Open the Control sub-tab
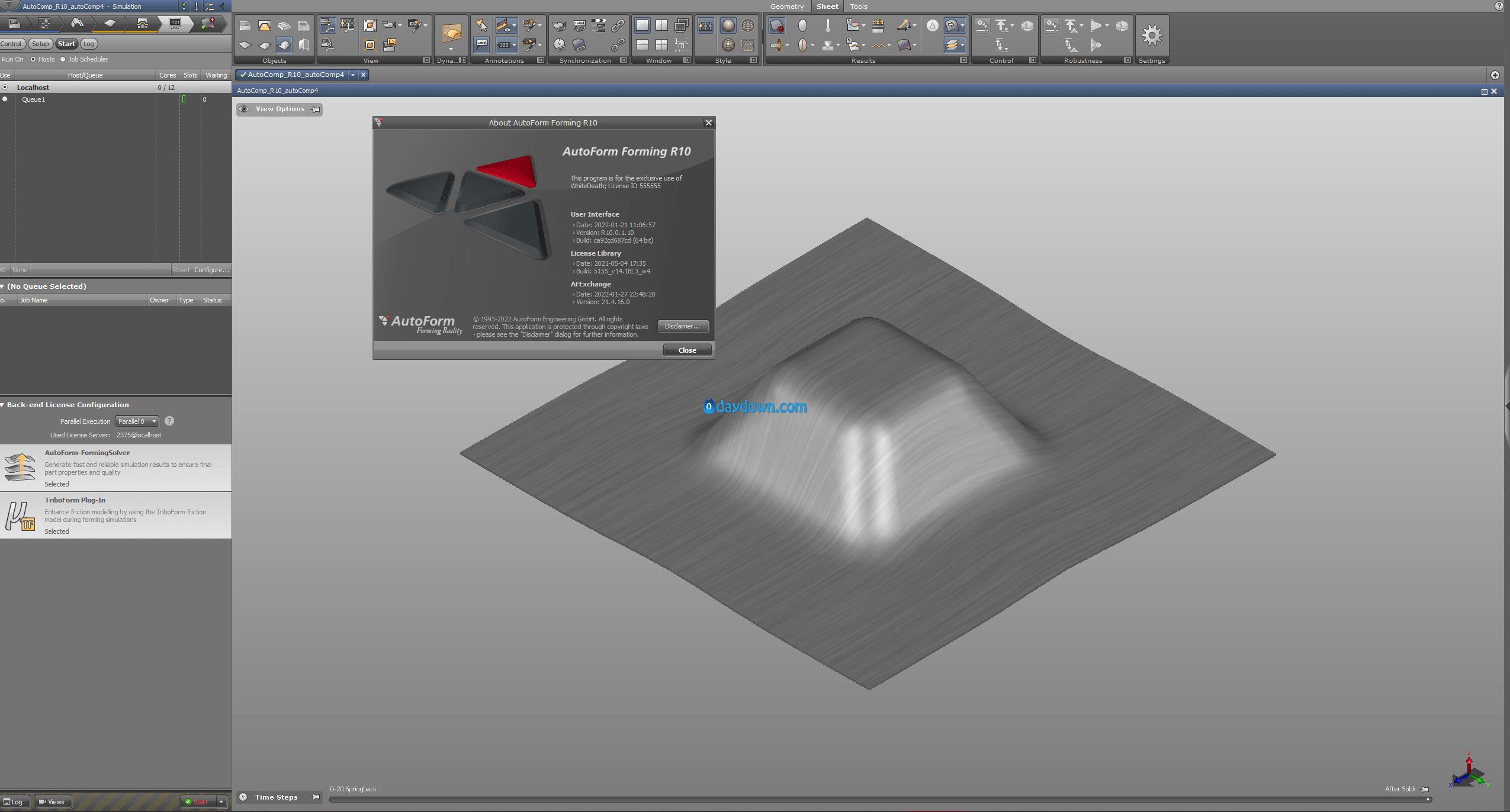This screenshot has height=812, width=1510. tap(11, 44)
